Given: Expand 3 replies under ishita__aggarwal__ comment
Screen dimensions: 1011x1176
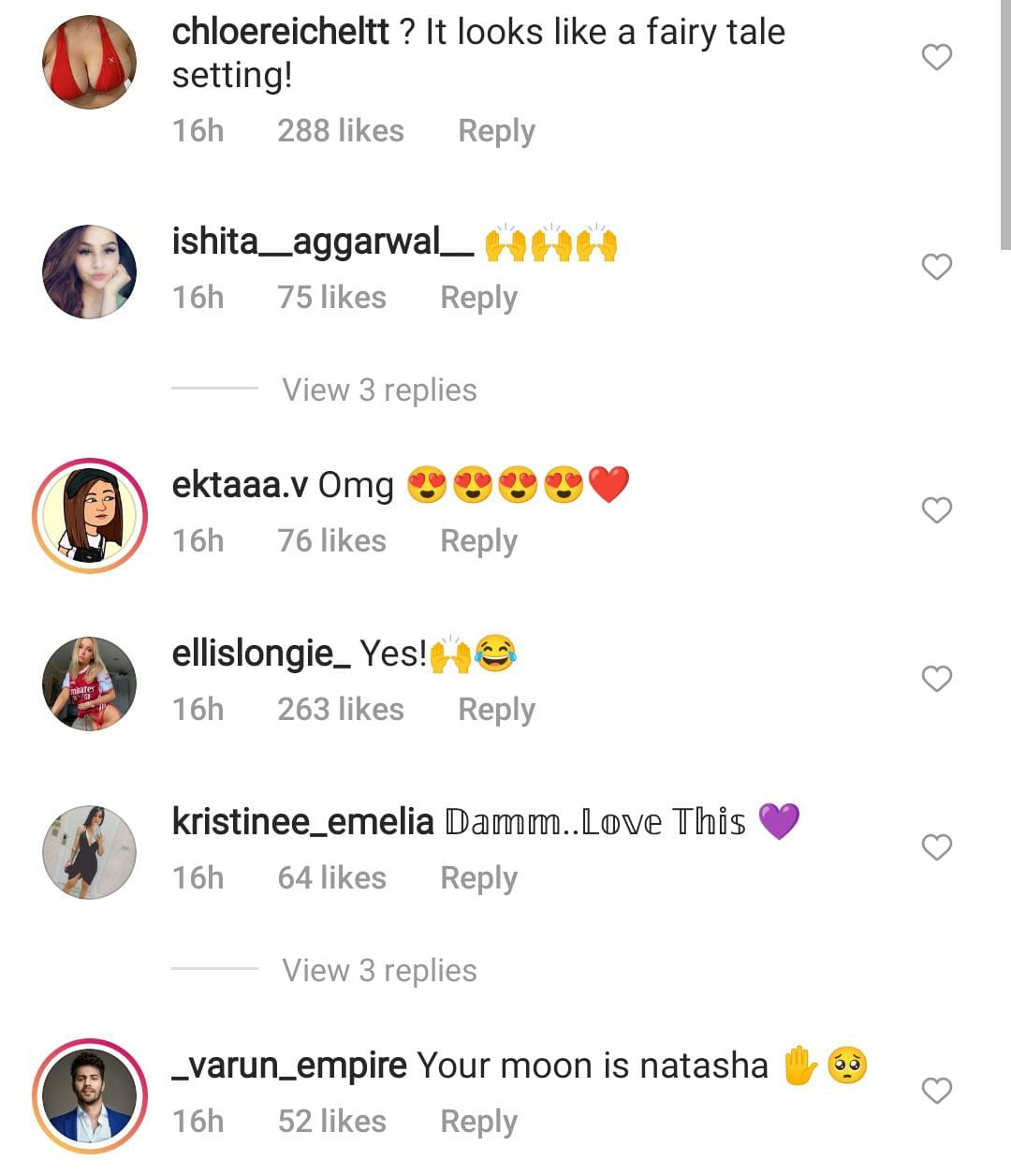Looking at the screenshot, I should (379, 390).
